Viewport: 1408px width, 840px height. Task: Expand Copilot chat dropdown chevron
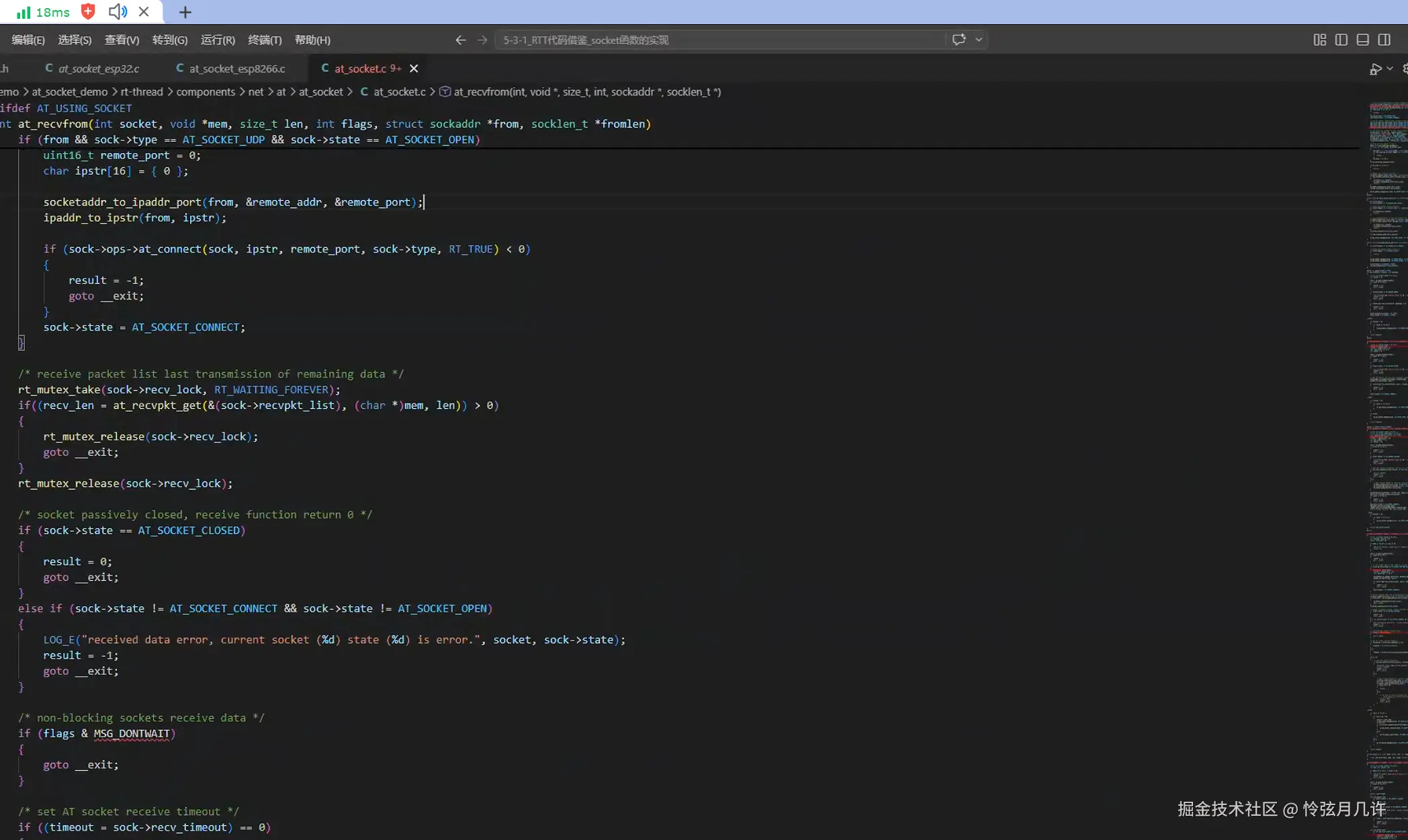point(979,40)
